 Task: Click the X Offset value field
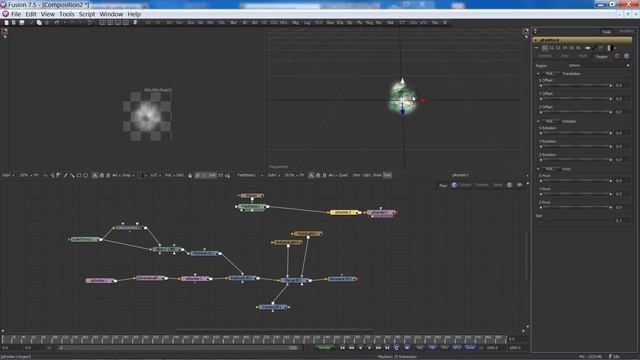[x=622, y=85]
